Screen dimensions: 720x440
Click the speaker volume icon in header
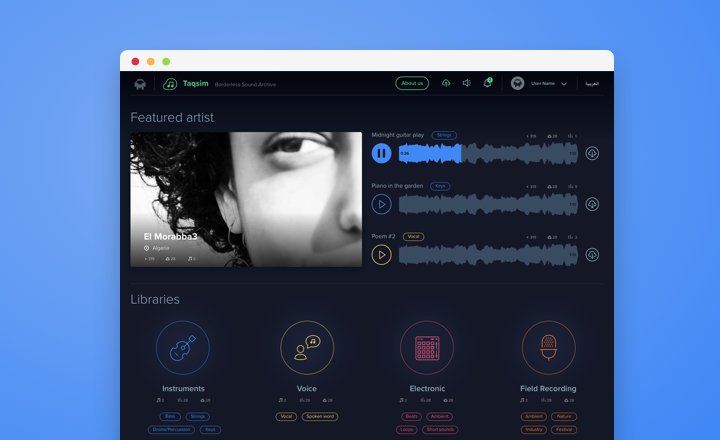pos(466,84)
